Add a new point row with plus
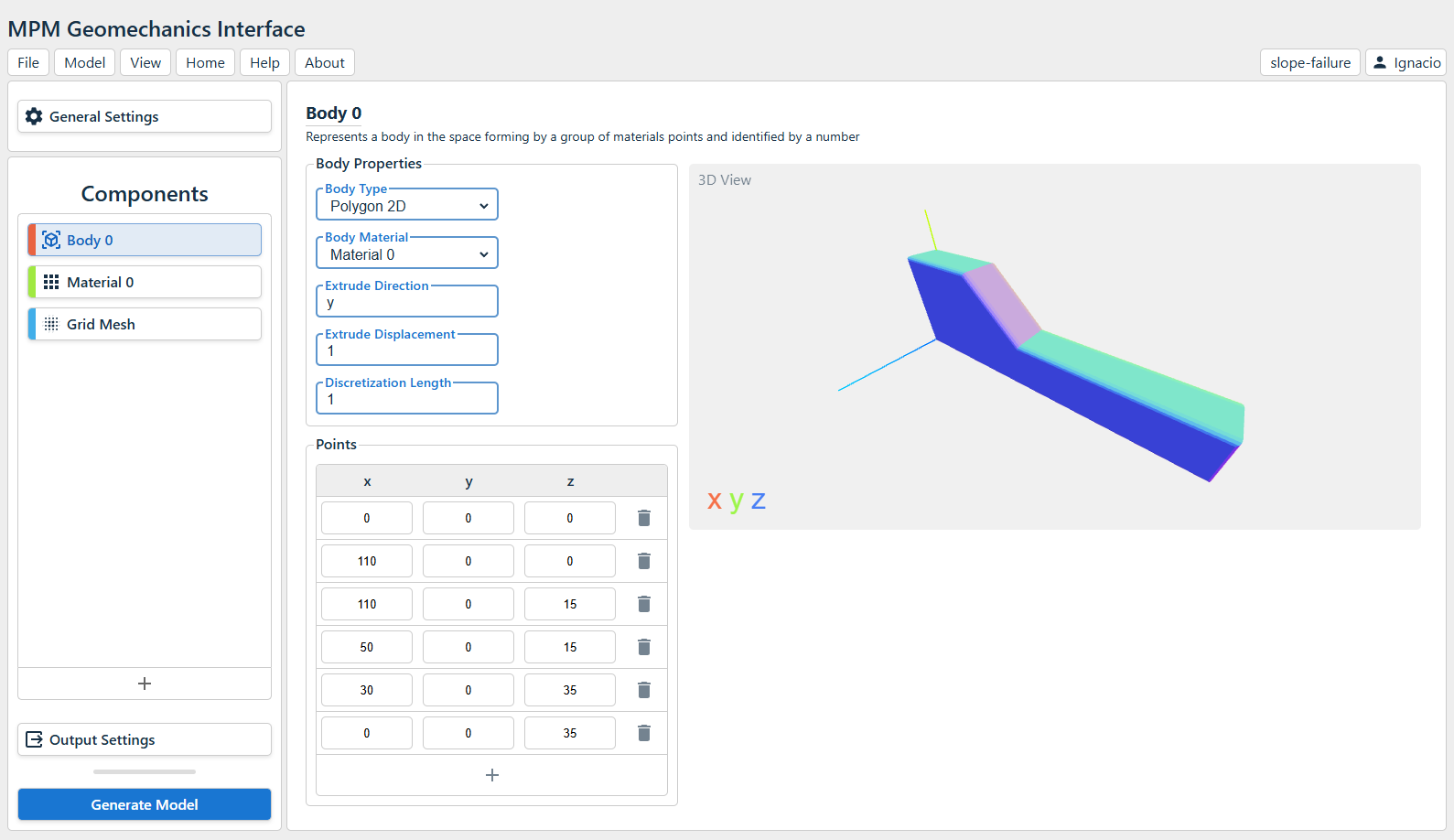Viewport: 1454px width, 840px height. point(492,775)
